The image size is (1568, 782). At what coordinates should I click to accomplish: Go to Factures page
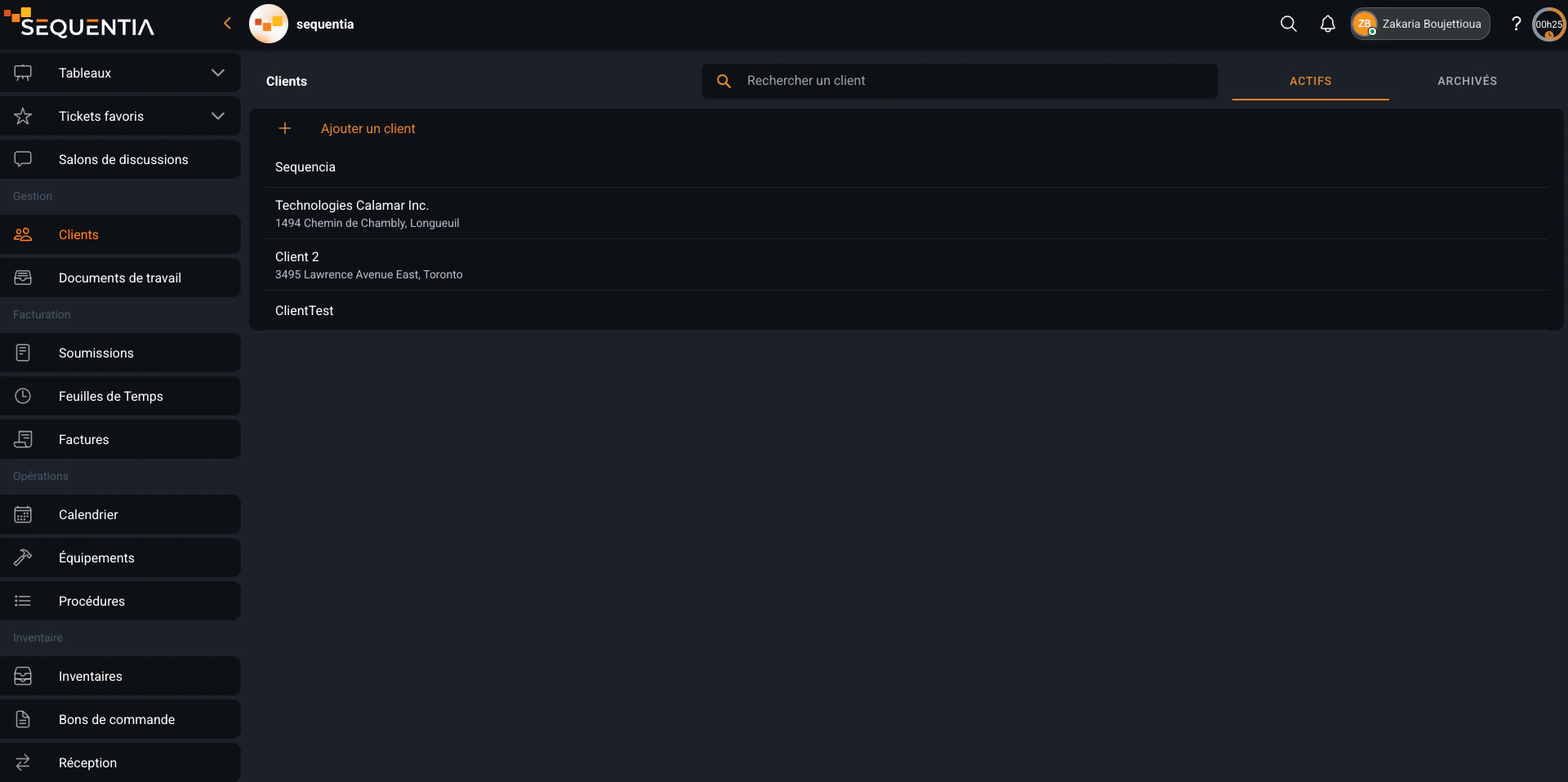[x=120, y=439]
